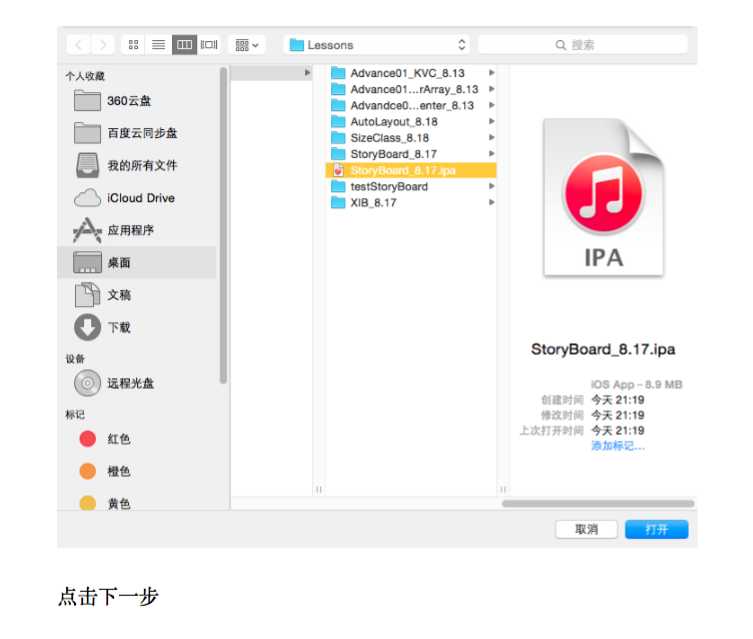Click the 取消 cancel button
753x639 pixels.
pyautogui.click(x=586, y=530)
